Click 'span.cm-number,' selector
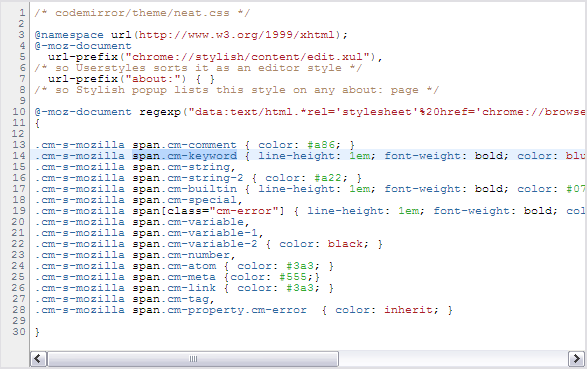587x369 pixels. pos(184,255)
